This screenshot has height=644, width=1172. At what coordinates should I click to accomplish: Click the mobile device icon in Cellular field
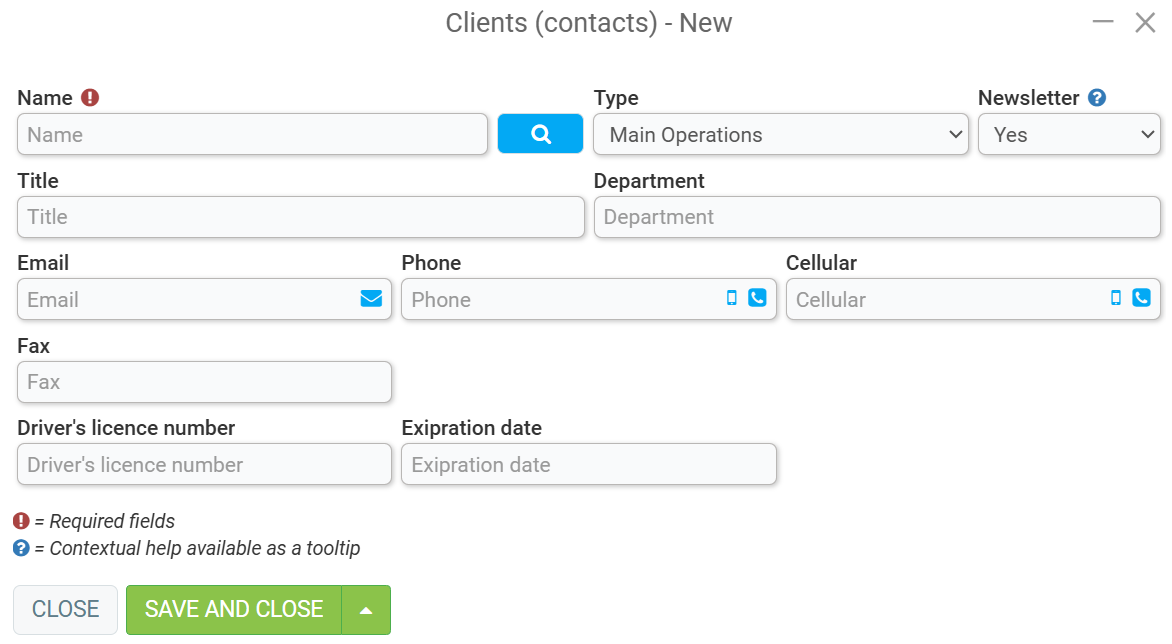1116,297
